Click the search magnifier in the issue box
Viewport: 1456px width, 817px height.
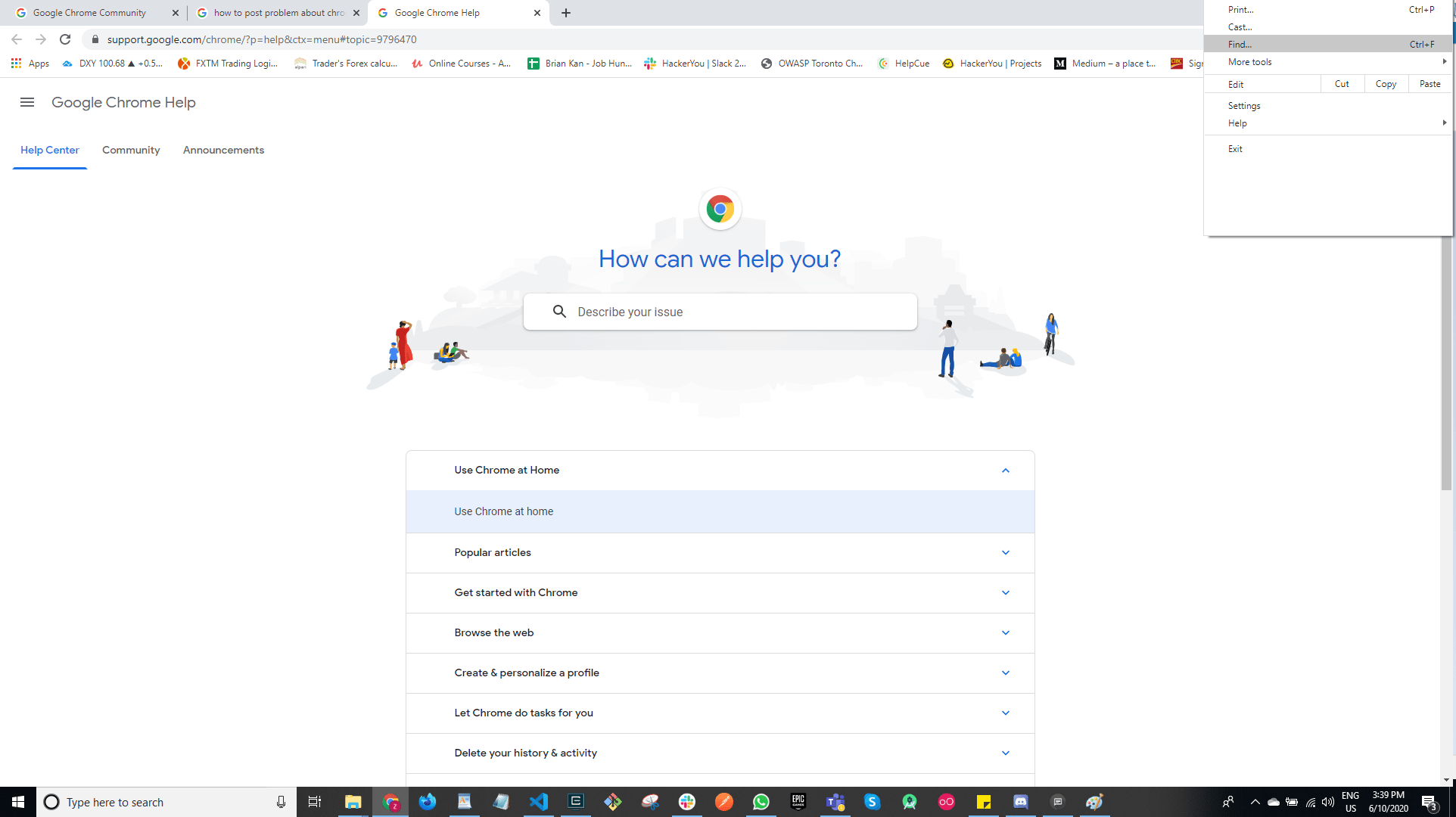pos(559,312)
